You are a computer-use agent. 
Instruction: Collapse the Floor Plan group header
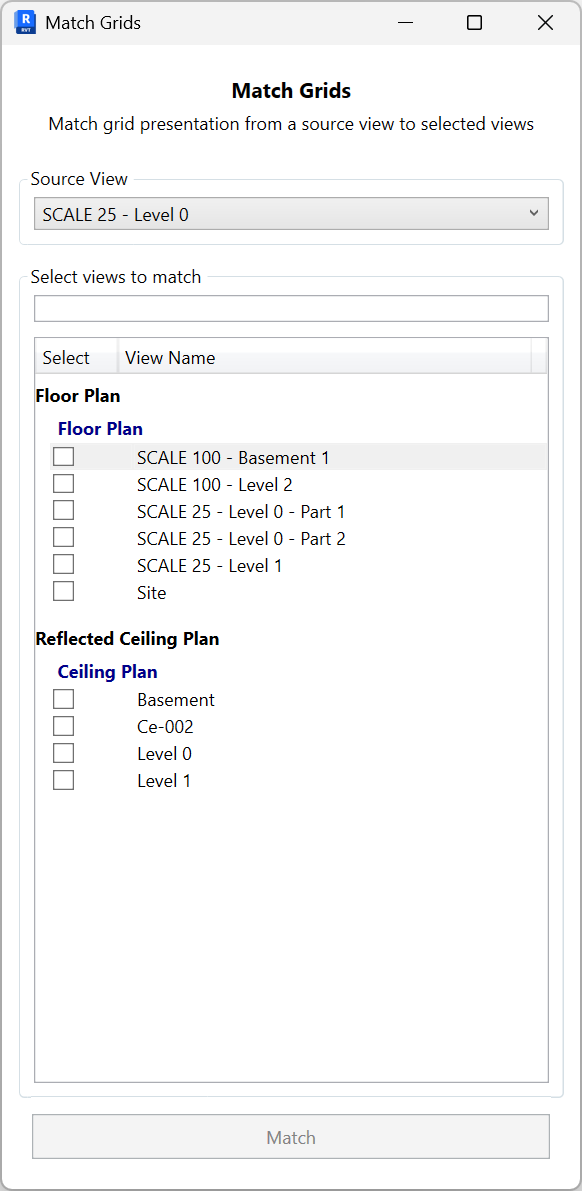pyautogui.click(x=77, y=396)
